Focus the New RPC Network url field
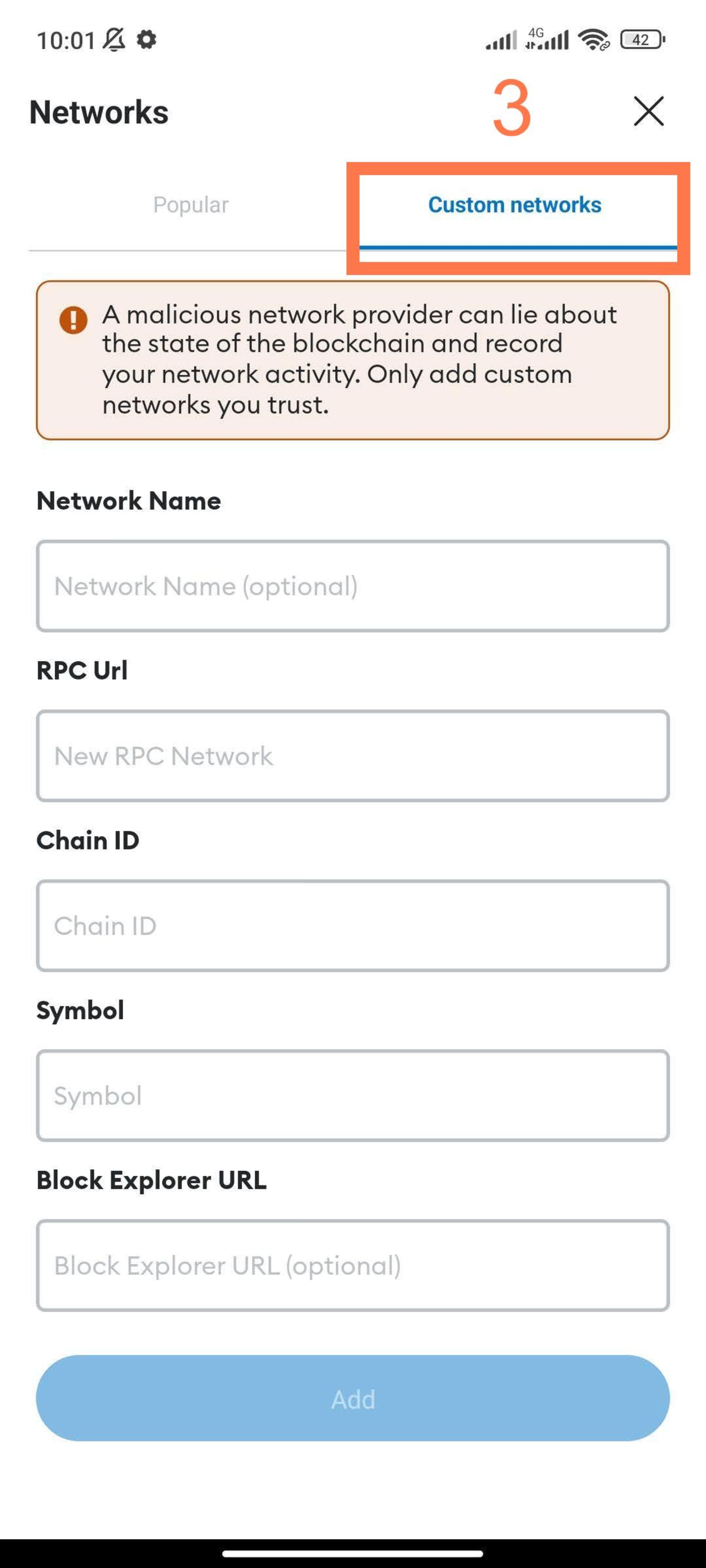This screenshot has width=706, height=1568. click(353, 756)
